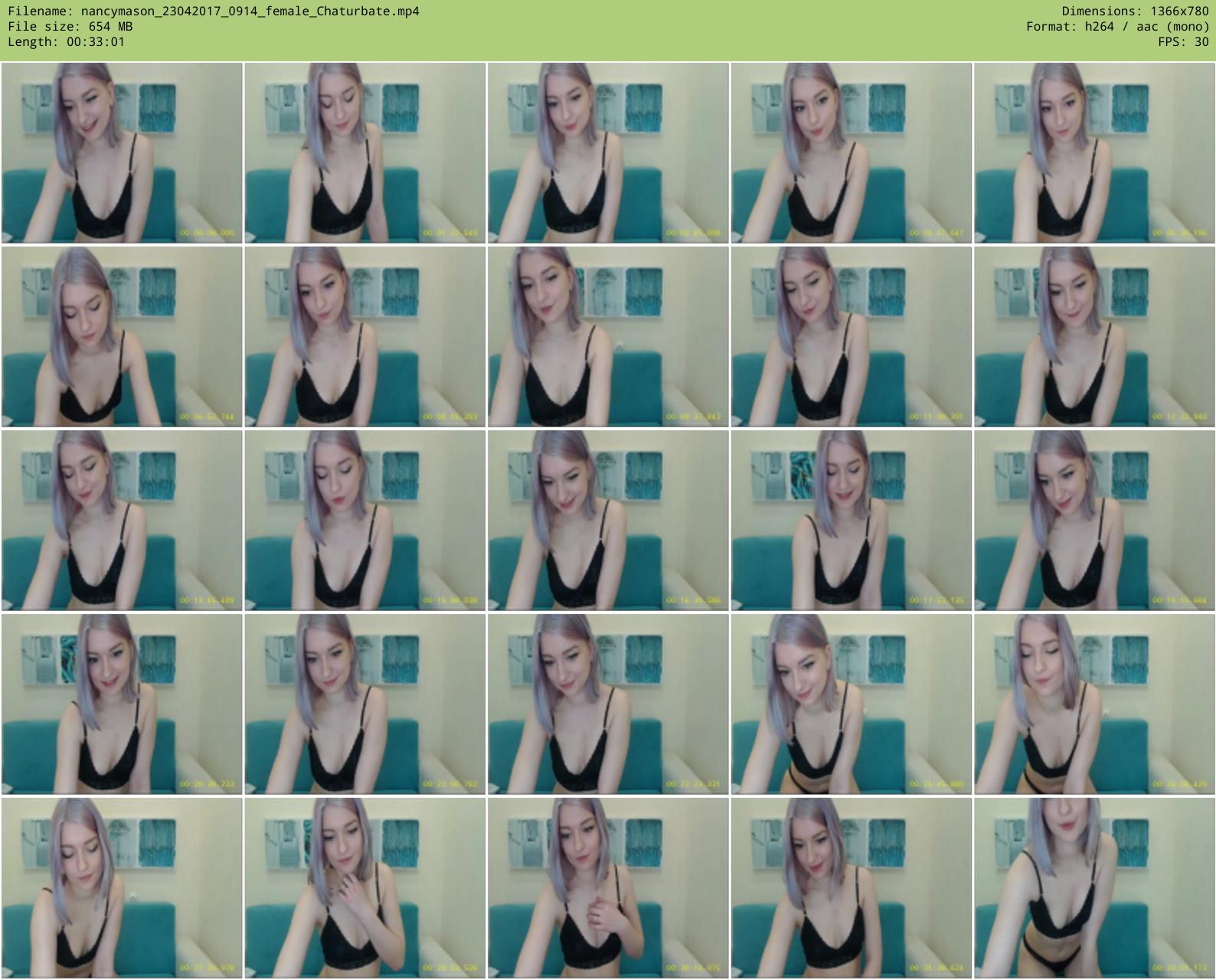Open the thumbnail stamped 00:22:00
This screenshot has height=980, width=1216.
click(x=364, y=704)
